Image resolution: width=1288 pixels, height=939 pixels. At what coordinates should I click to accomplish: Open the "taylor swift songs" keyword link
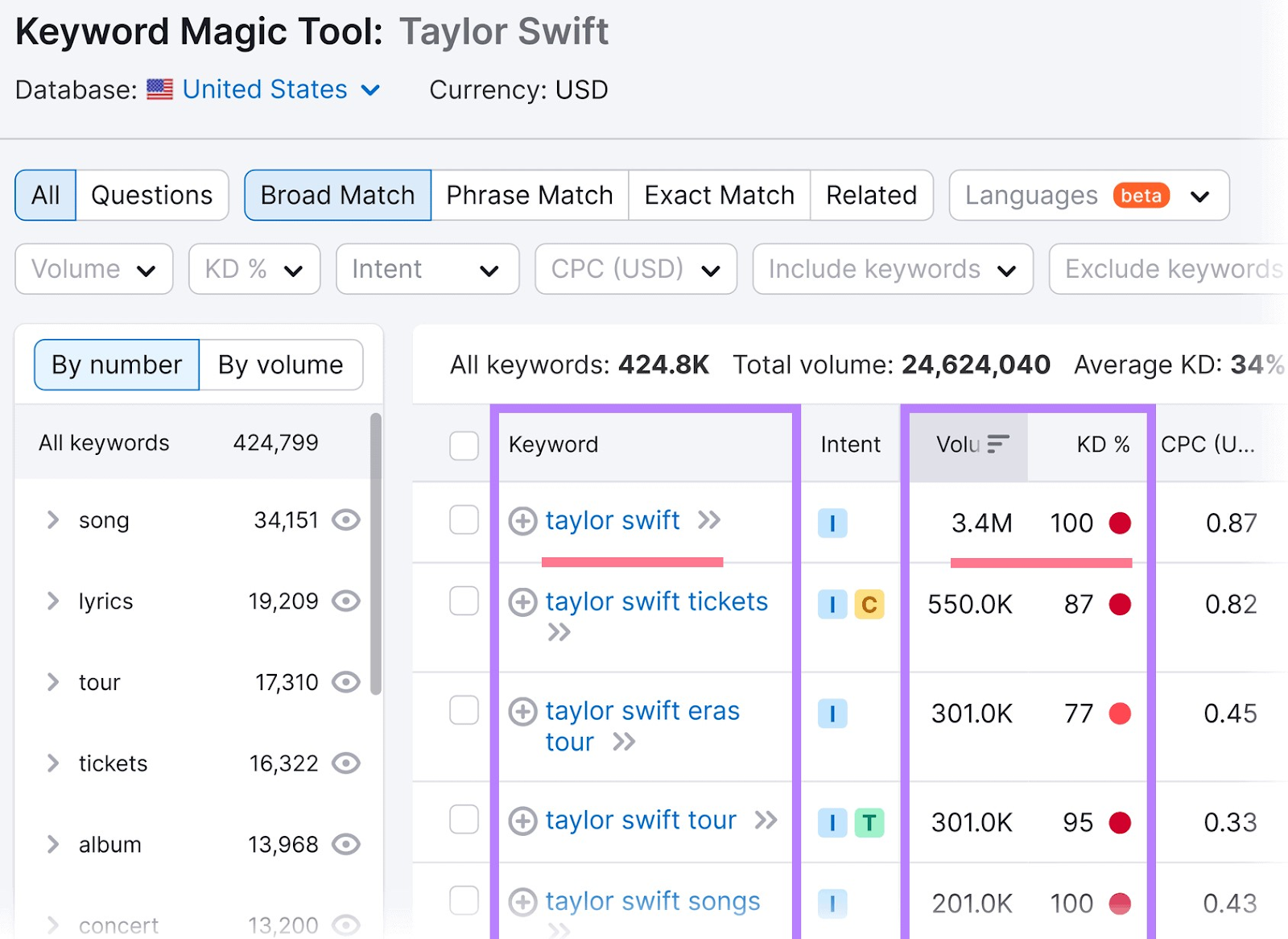click(652, 901)
